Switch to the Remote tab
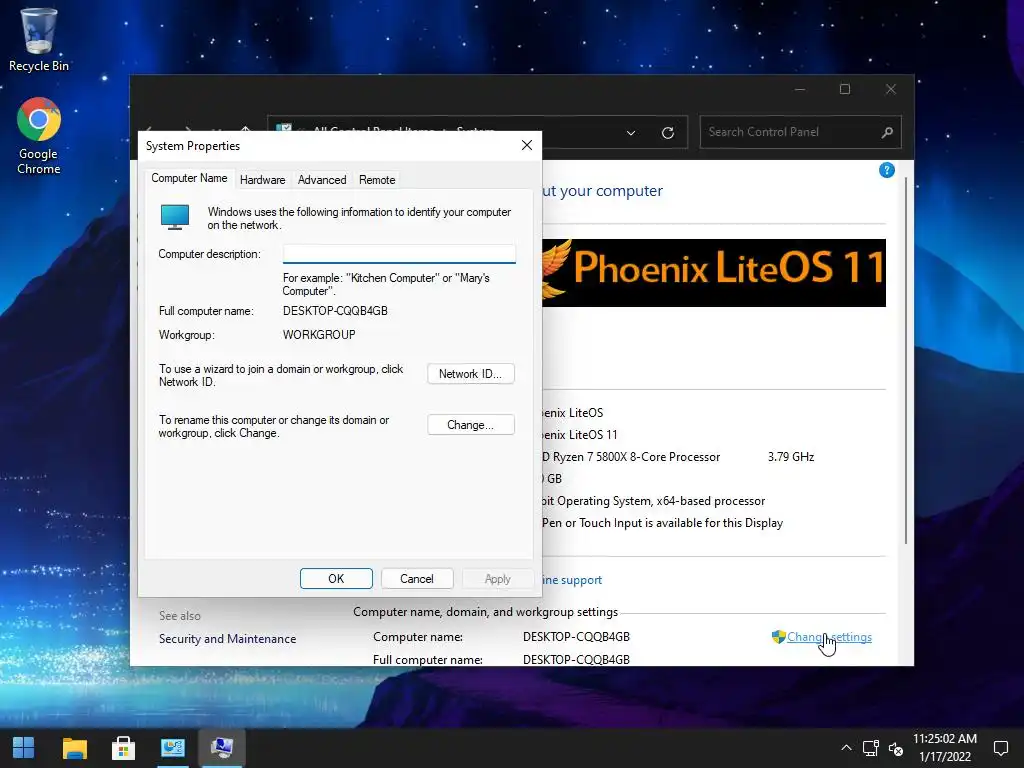1024x768 pixels. (377, 180)
